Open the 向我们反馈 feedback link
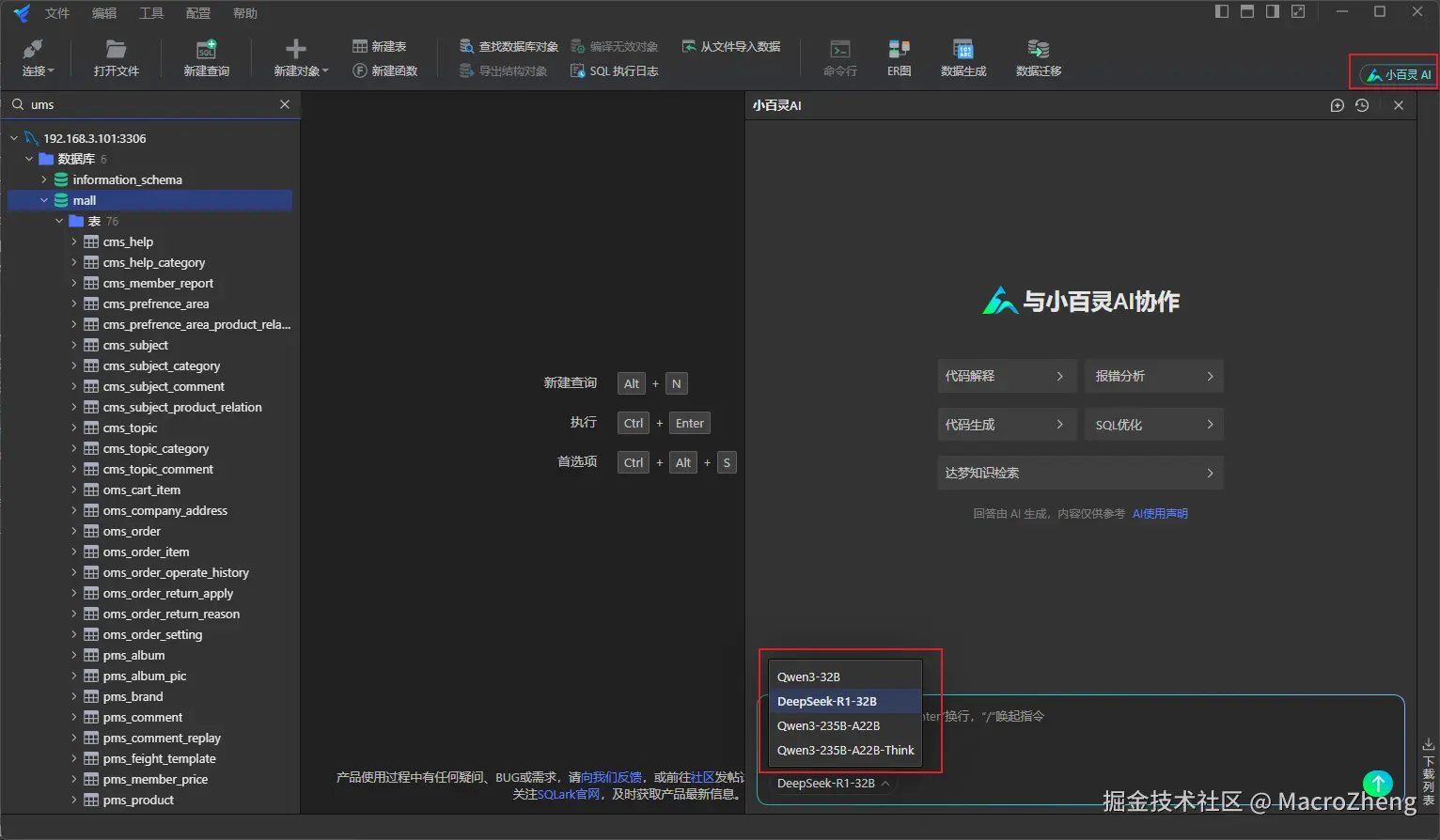 click(x=612, y=777)
